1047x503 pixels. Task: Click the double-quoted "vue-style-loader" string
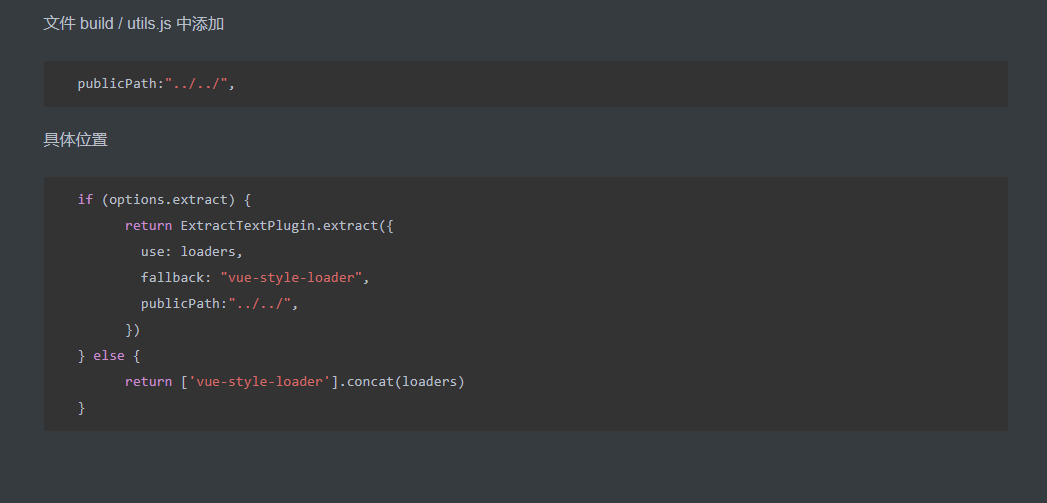(x=291, y=278)
